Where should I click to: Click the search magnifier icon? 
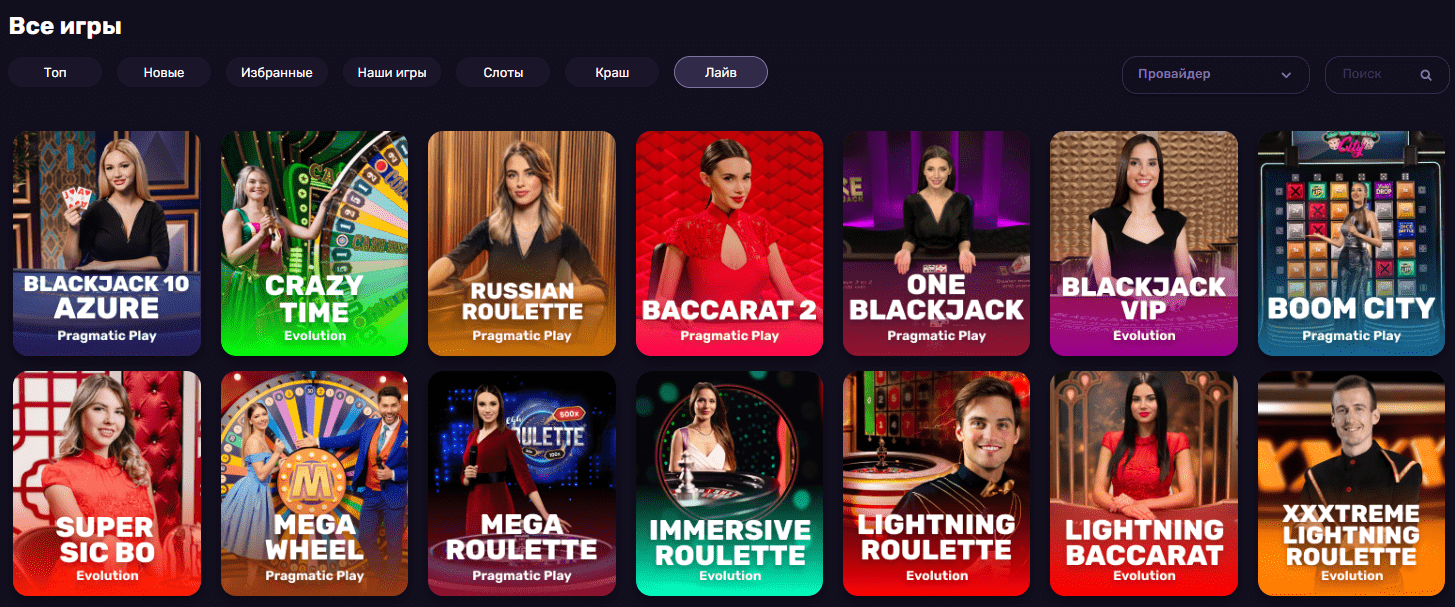coord(1426,74)
